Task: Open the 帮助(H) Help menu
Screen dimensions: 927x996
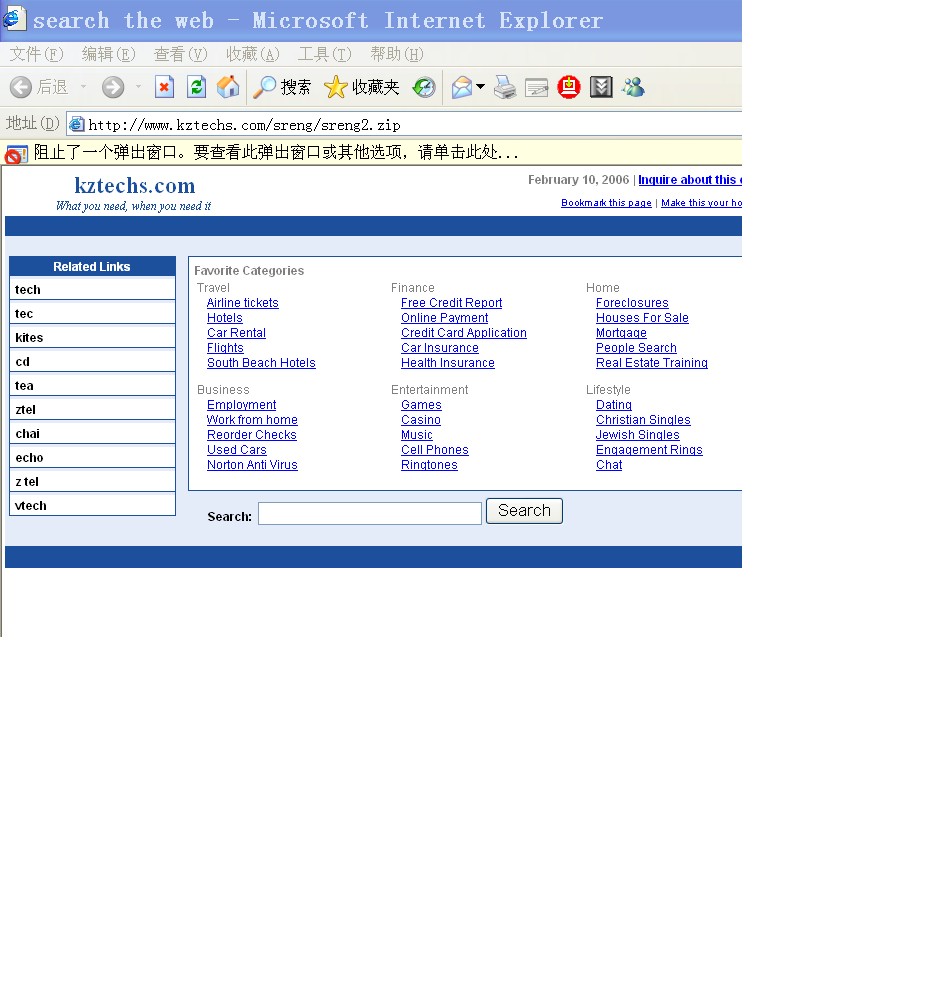Action: [397, 55]
